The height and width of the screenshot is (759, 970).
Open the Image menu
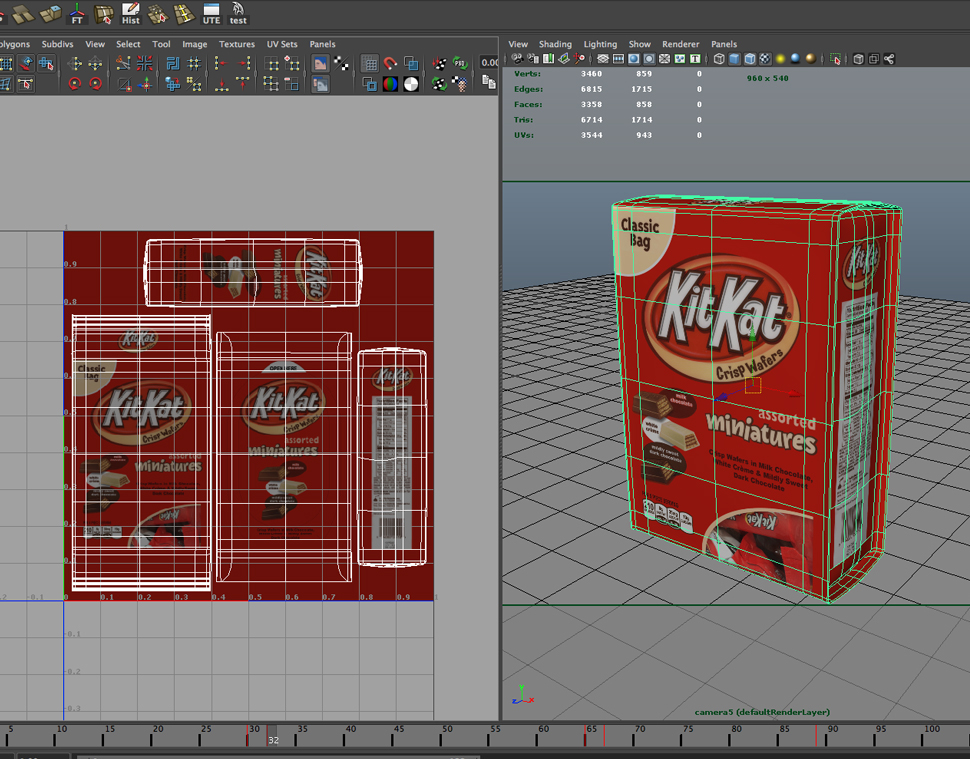pos(194,44)
